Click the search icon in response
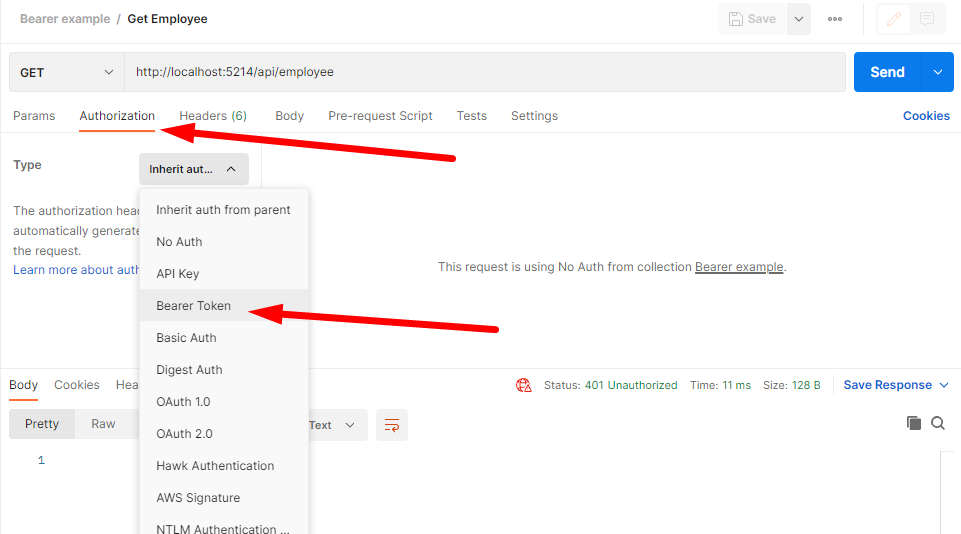This screenshot has height=534, width=961. 938,423
